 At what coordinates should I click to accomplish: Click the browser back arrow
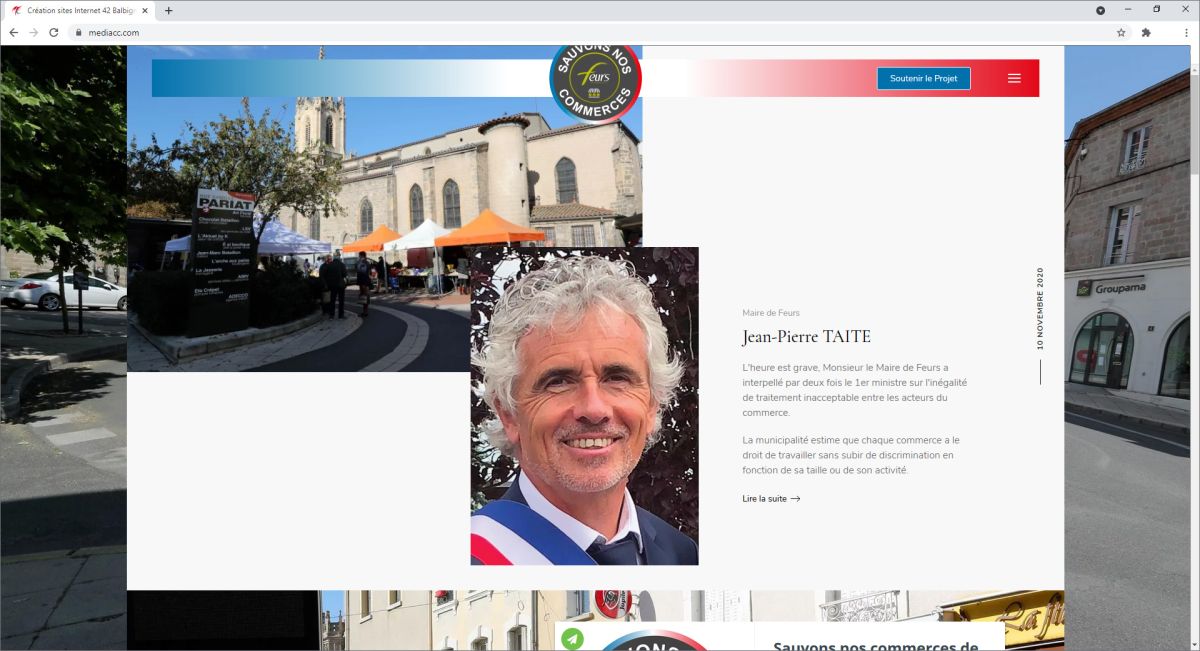tap(14, 32)
